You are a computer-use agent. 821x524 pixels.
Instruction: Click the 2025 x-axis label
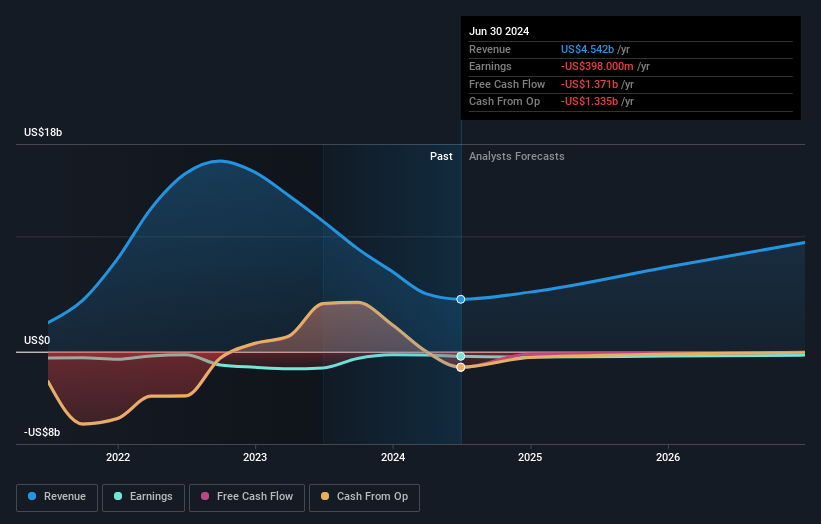[x=530, y=458]
